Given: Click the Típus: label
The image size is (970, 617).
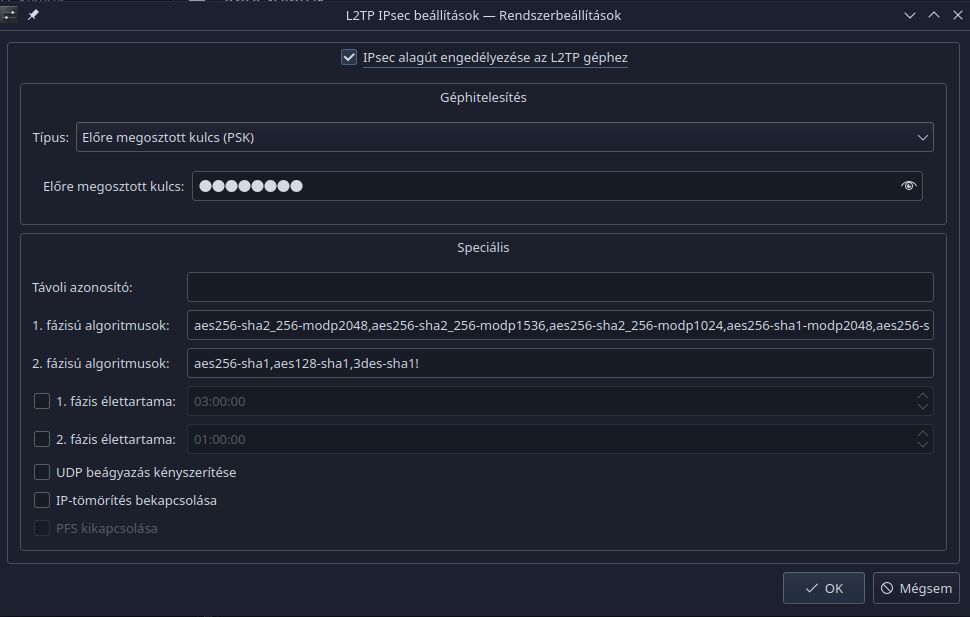Looking at the screenshot, I should coord(51,137).
